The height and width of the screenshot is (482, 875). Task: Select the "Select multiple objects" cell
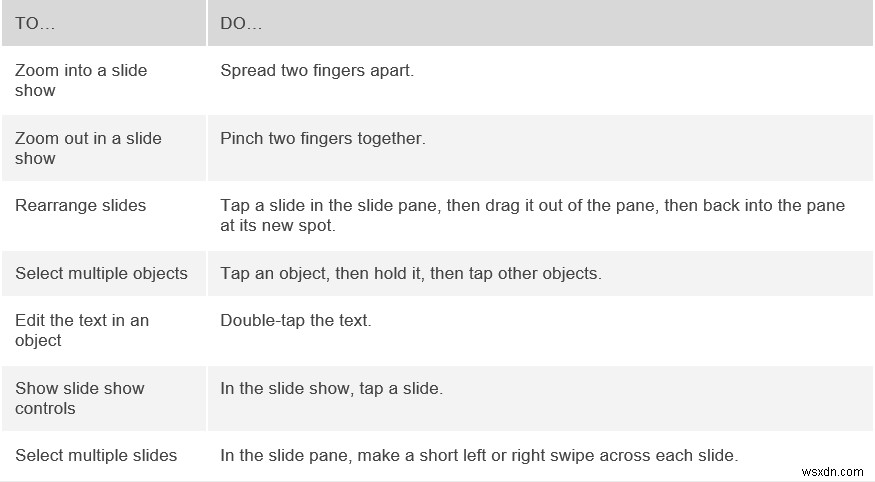101,273
